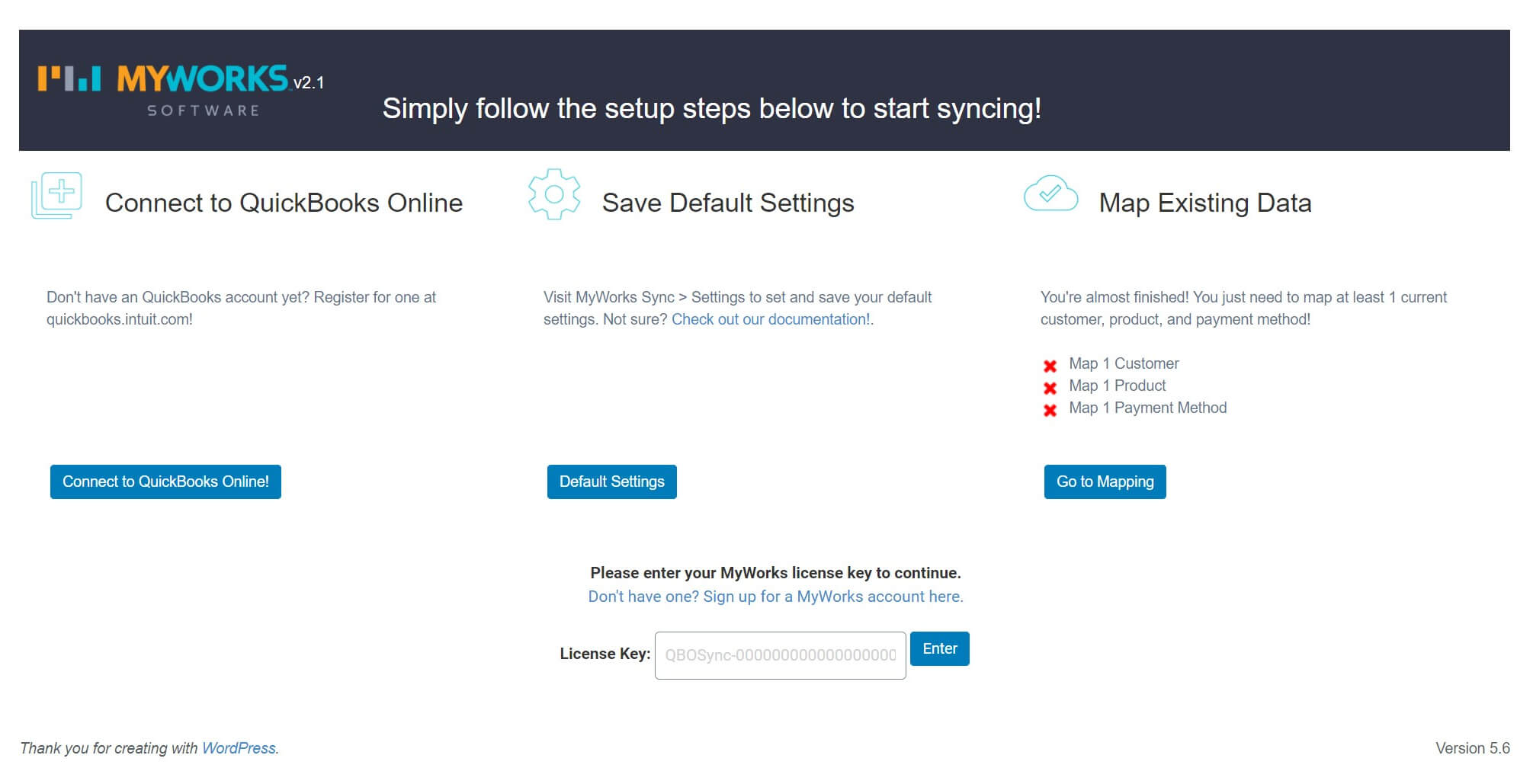Open Default Settings
Viewport: 1533px width, 784px height.
tap(611, 482)
